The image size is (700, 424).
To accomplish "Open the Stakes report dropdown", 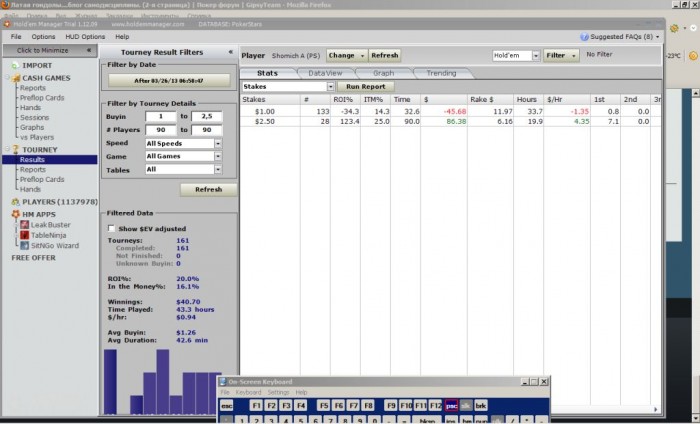I will [x=330, y=87].
